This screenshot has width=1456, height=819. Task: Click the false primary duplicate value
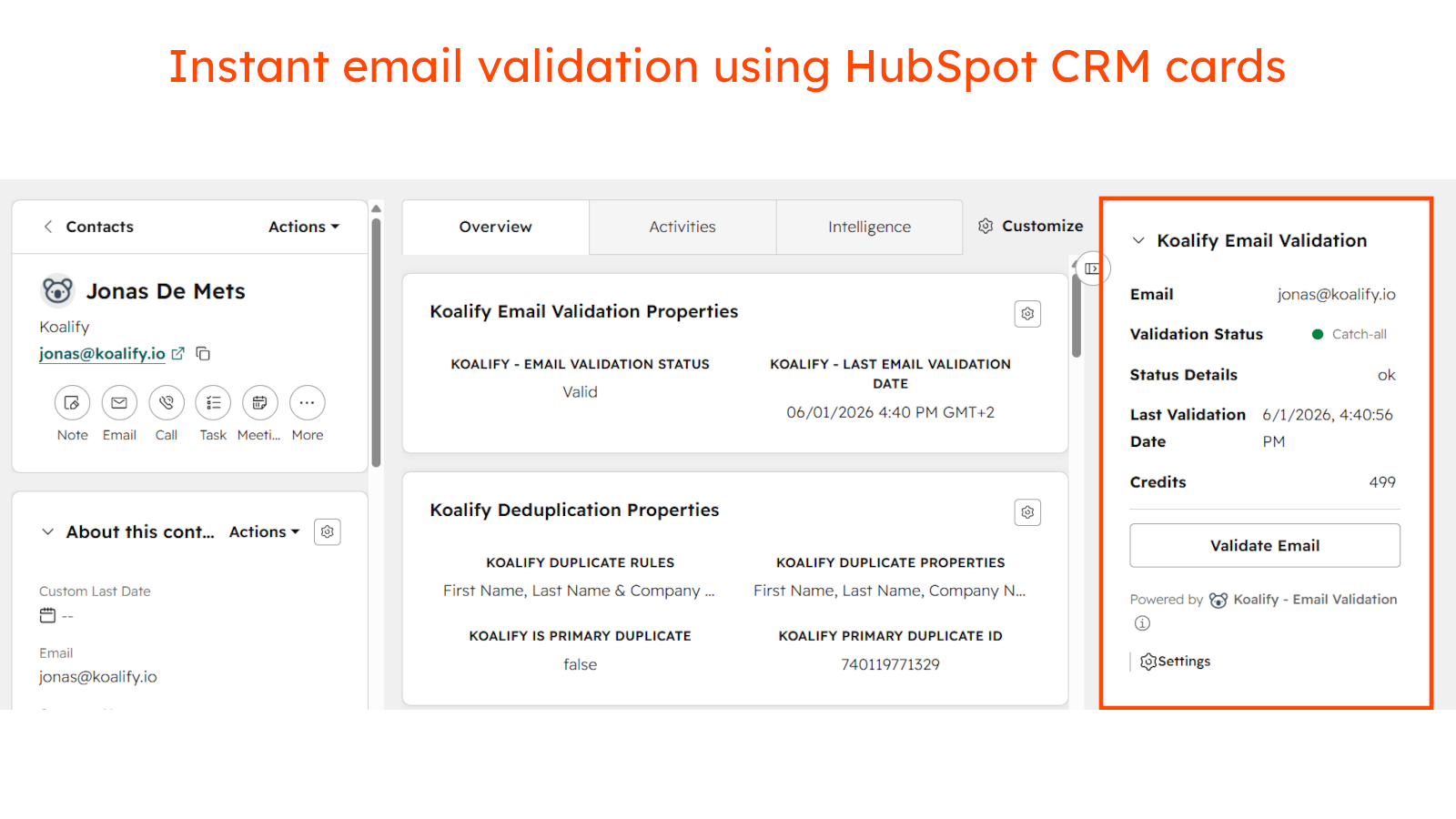(x=581, y=664)
